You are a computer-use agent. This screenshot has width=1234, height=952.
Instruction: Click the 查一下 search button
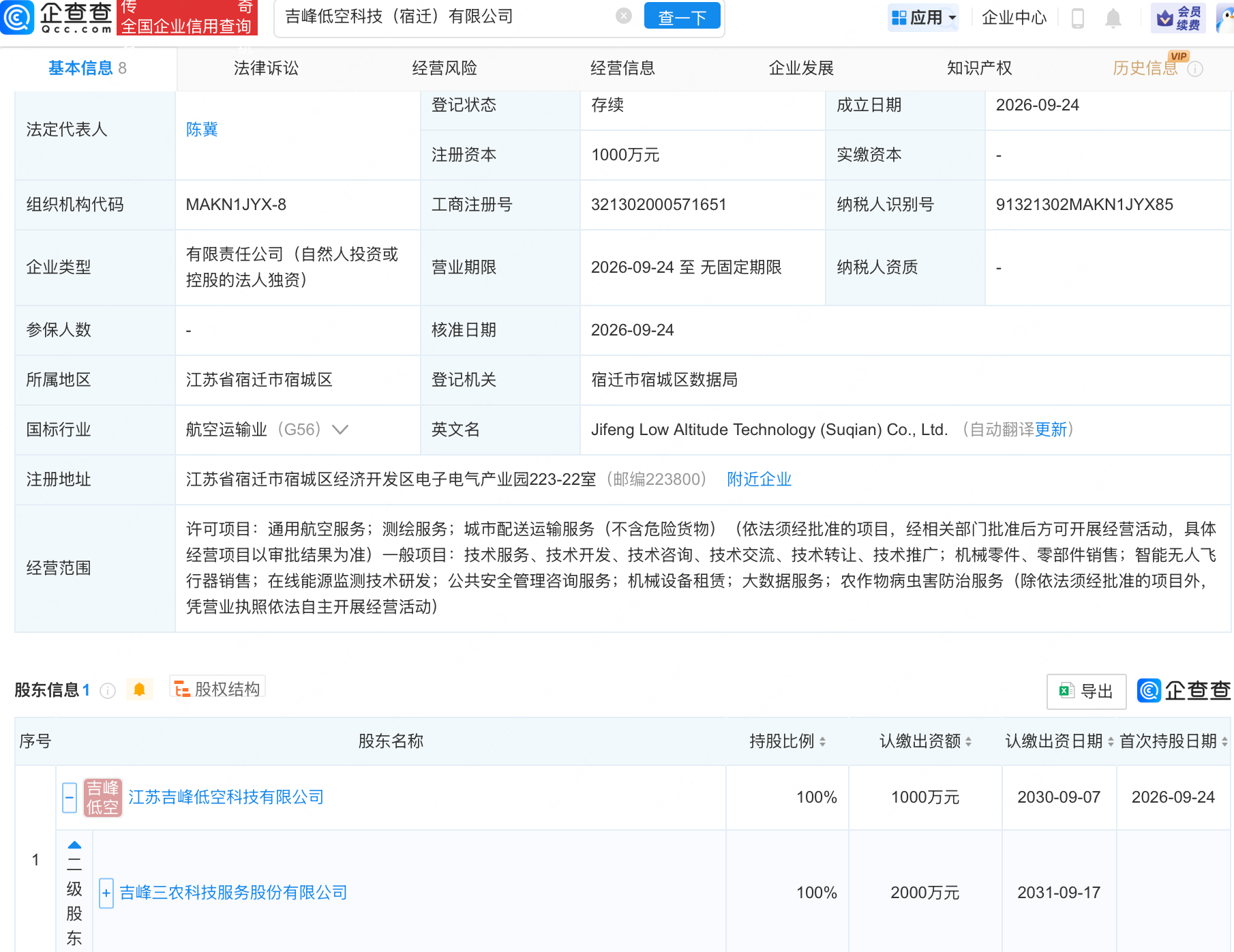pyautogui.click(x=682, y=16)
